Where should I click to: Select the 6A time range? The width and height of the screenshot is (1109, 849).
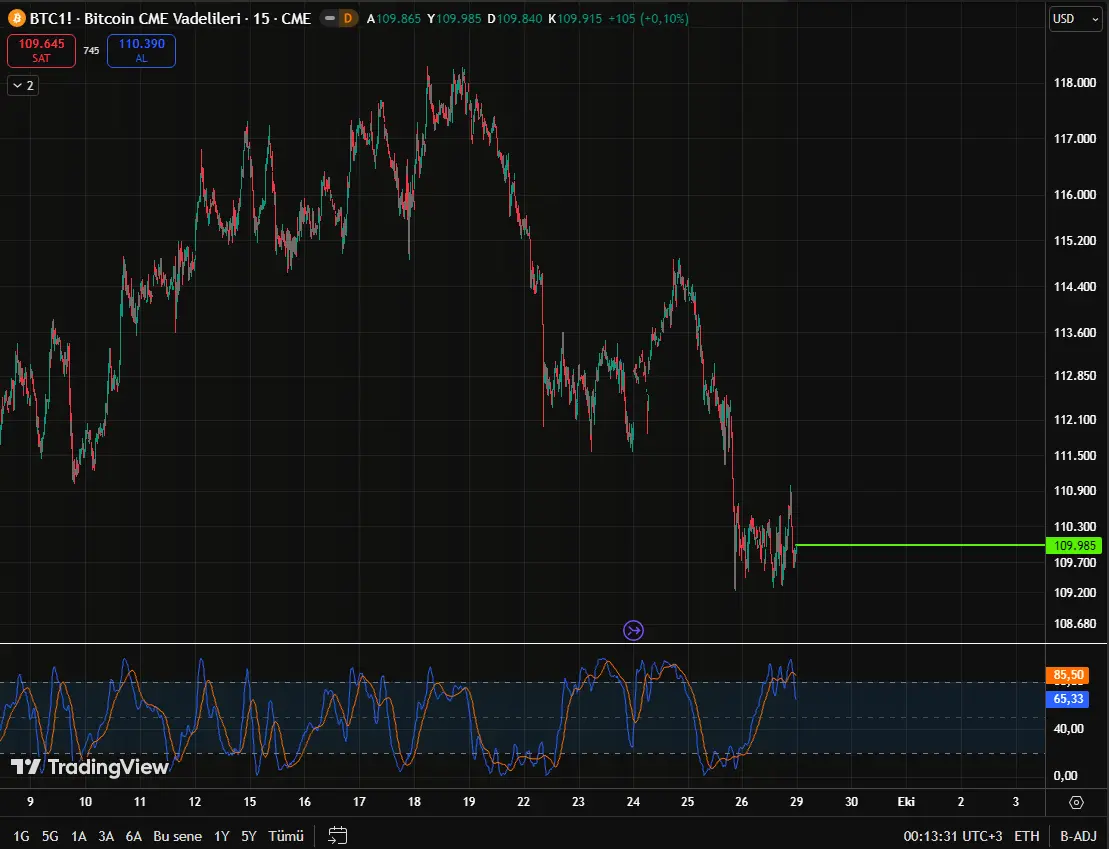pos(134,836)
